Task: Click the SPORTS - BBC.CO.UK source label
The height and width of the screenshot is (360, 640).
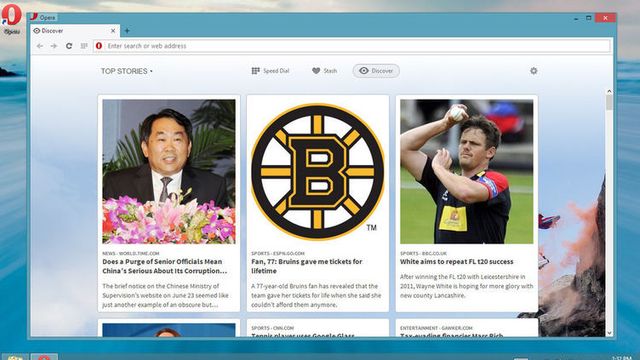Action: (x=423, y=253)
